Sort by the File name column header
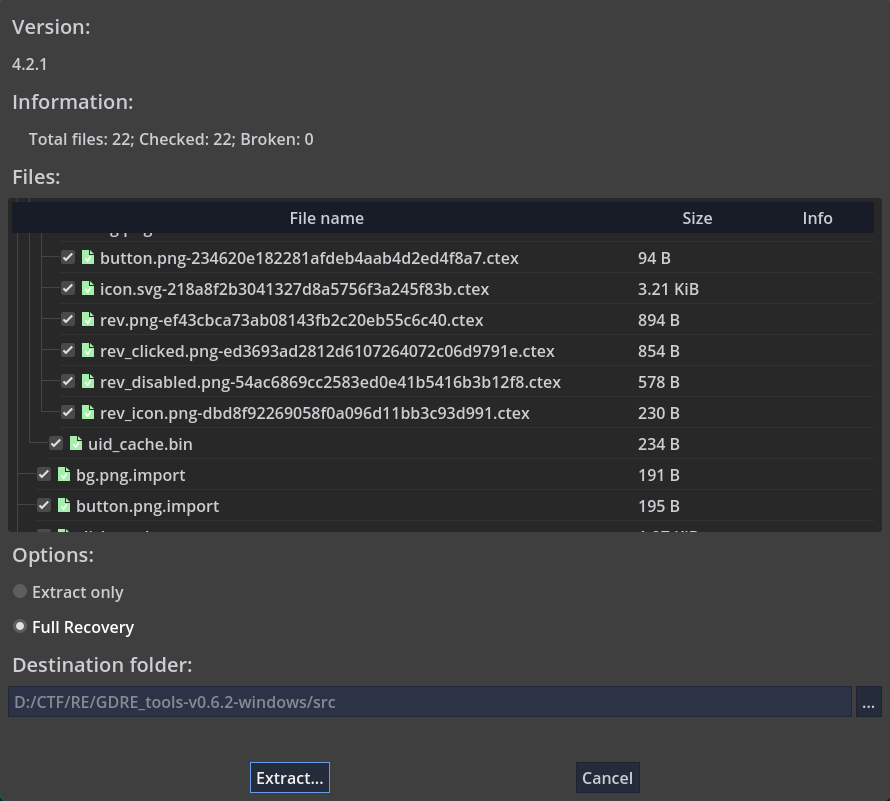This screenshot has height=801, width=890. [x=326, y=218]
